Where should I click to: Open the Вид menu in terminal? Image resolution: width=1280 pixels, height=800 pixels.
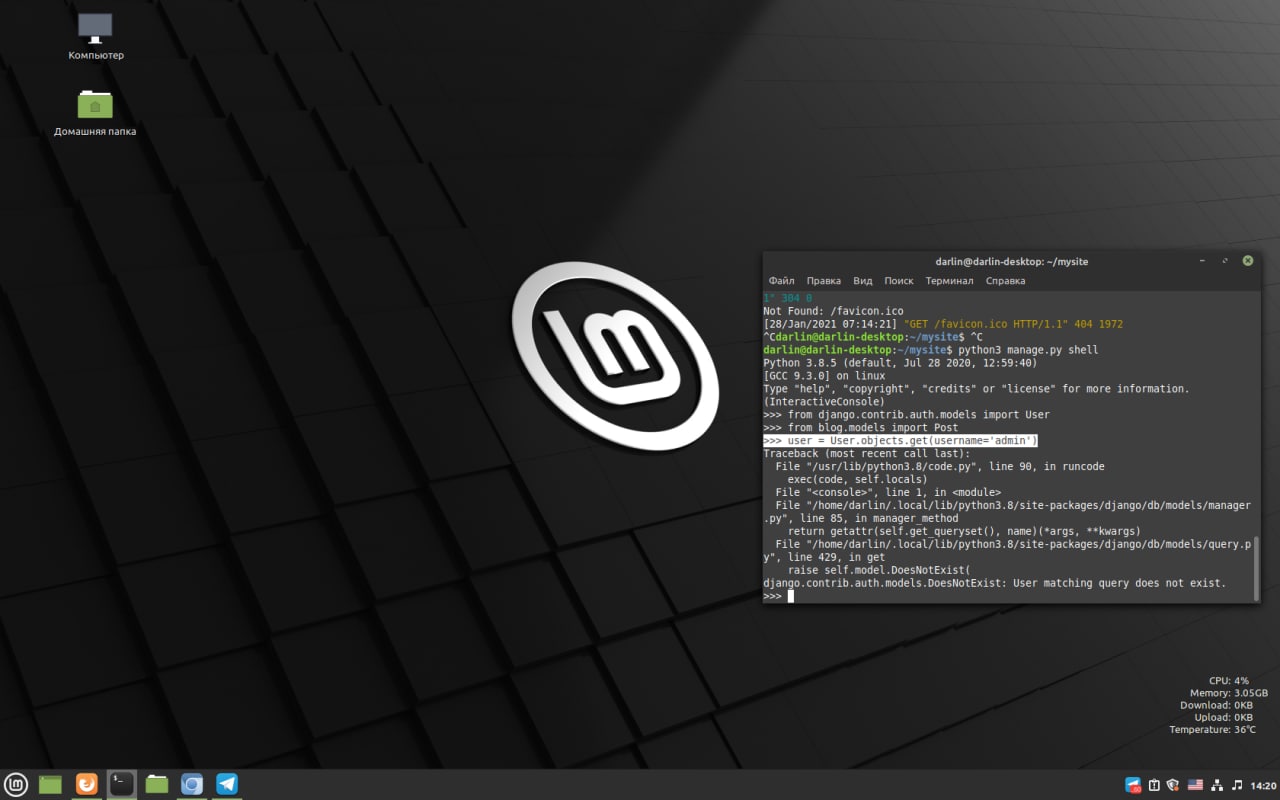pyautogui.click(x=863, y=281)
